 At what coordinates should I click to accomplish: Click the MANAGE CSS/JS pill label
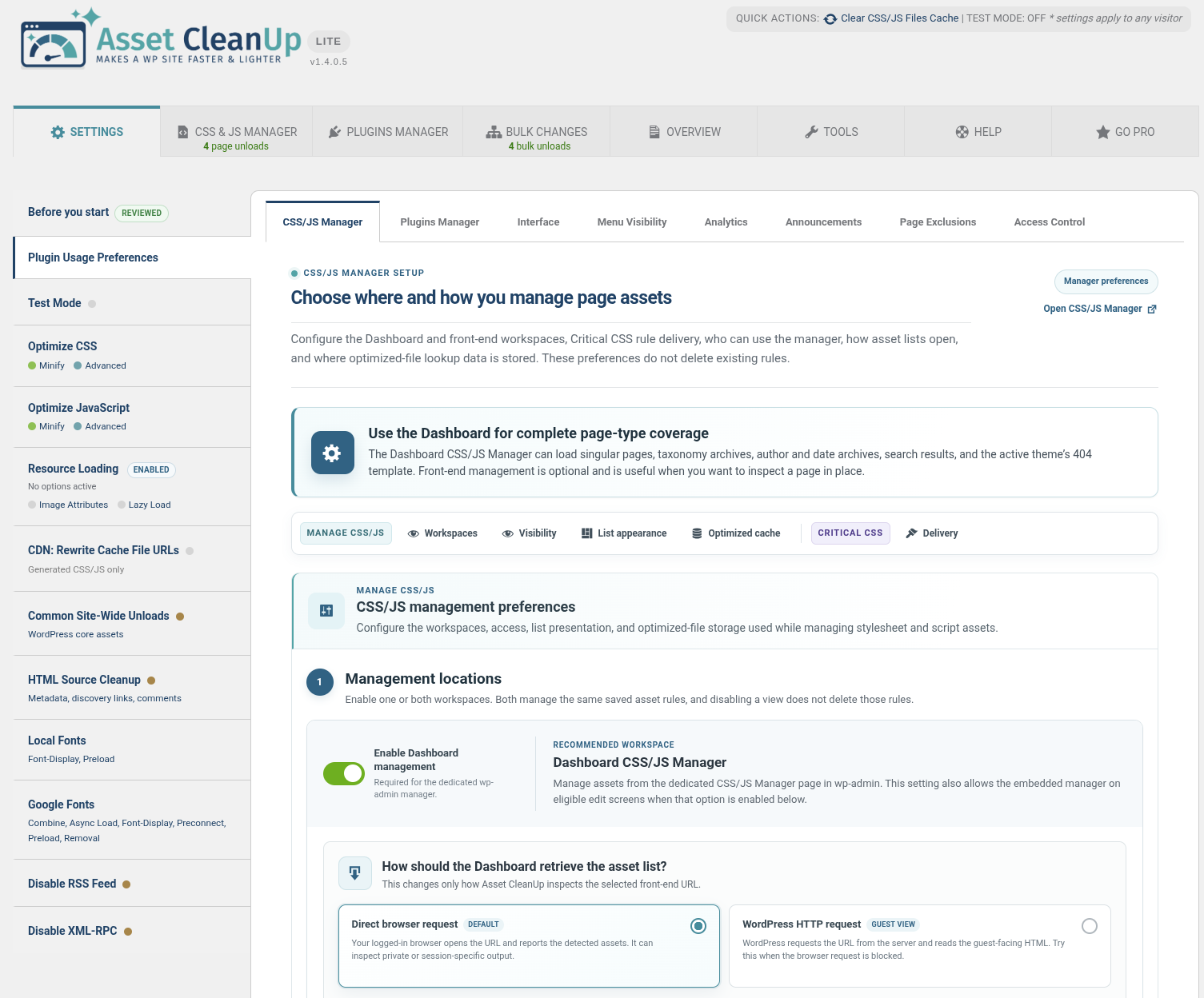coord(346,533)
